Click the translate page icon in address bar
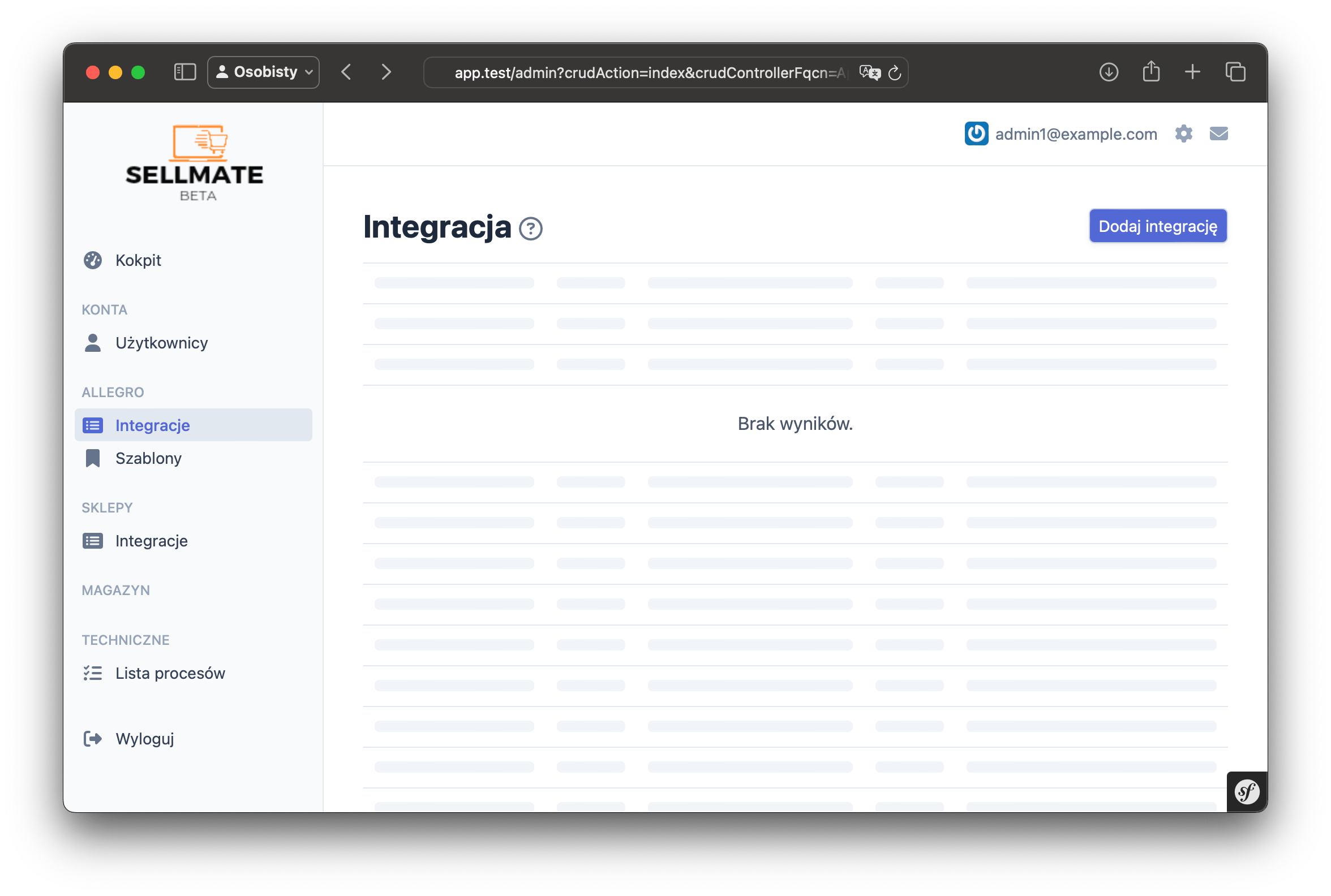 tap(870, 72)
